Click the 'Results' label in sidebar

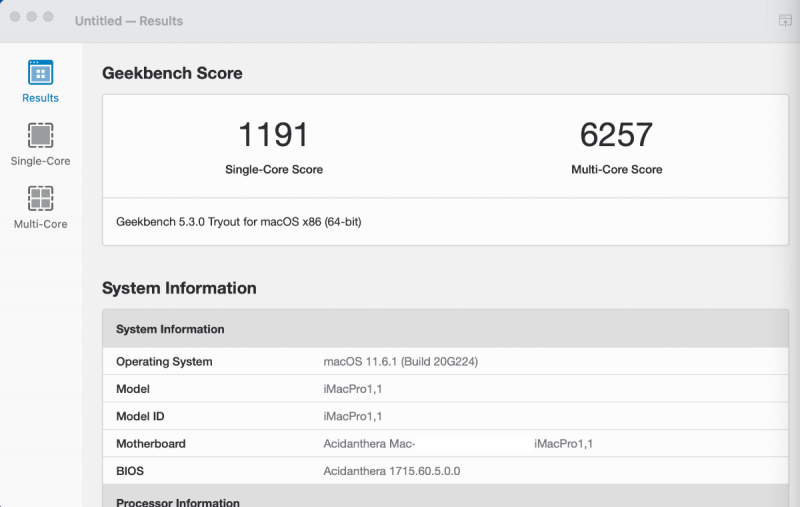(x=40, y=98)
